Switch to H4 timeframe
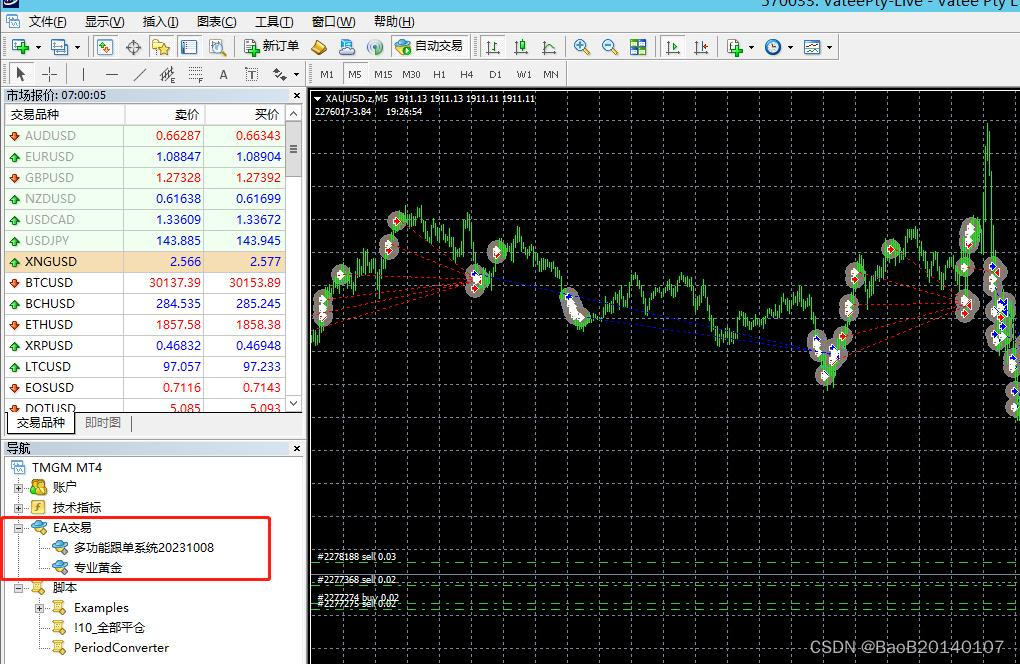1020x664 pixels. pos(466,74)
